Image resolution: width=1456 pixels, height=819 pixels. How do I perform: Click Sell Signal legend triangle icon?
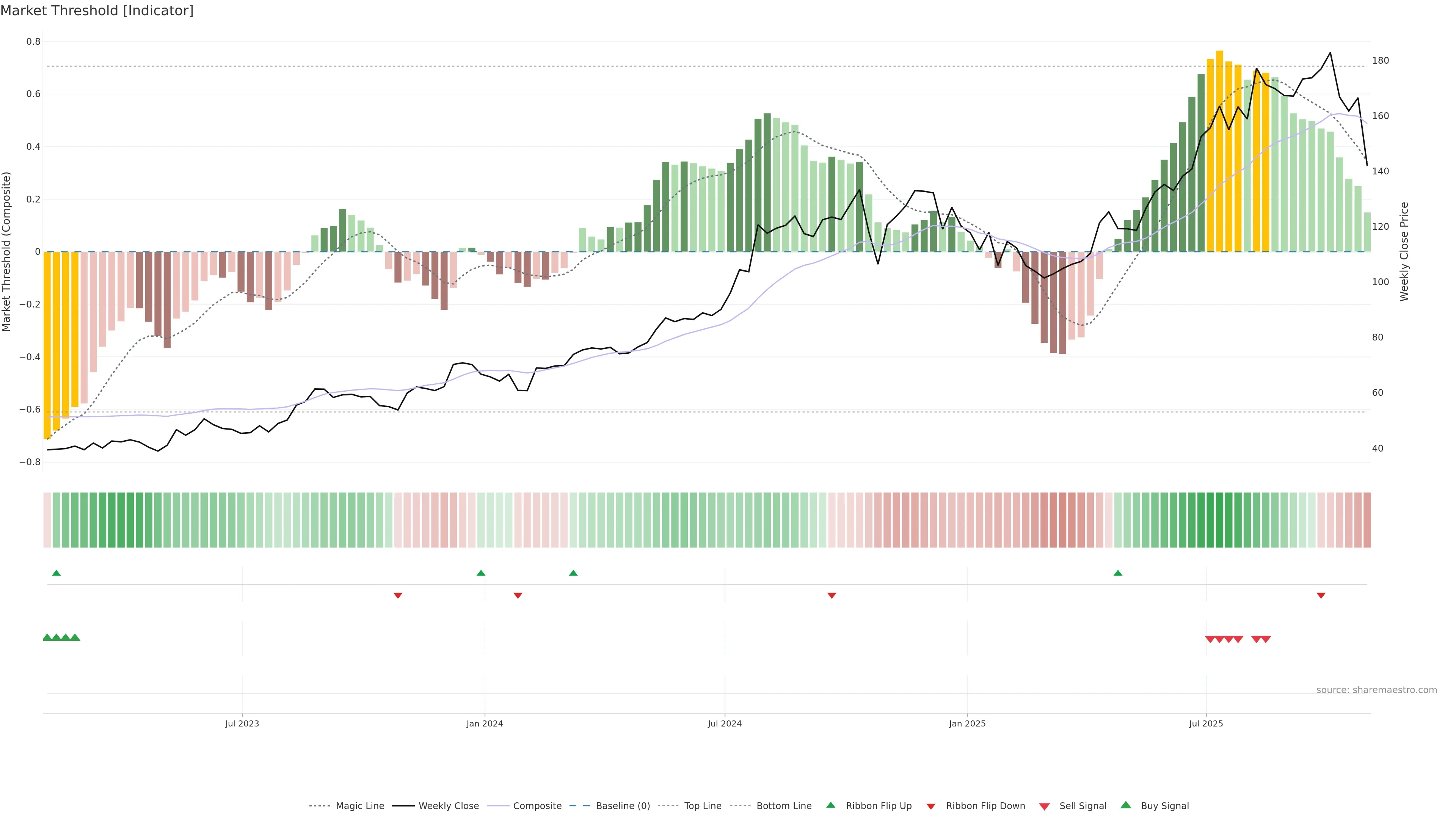click(x=1044, y=806)
